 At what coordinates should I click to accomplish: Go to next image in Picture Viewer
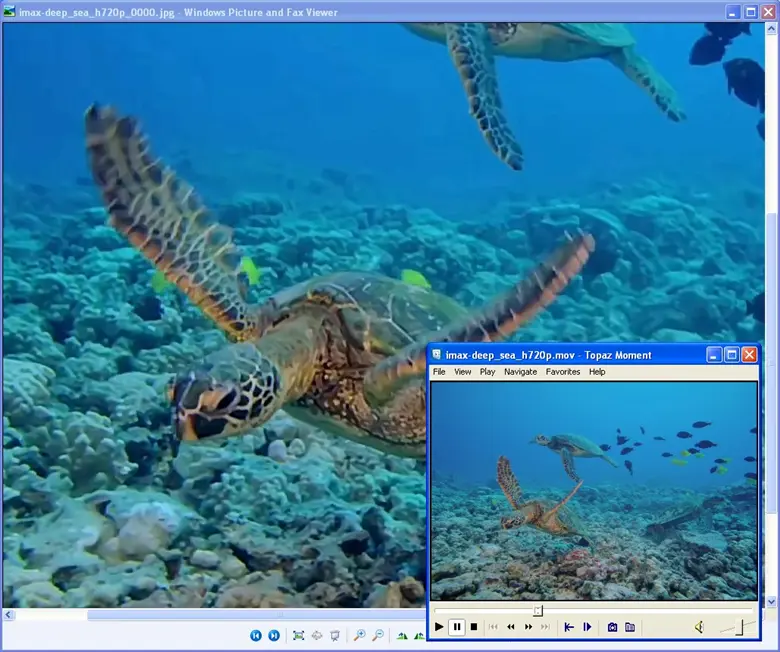click(x=274, y=635)
